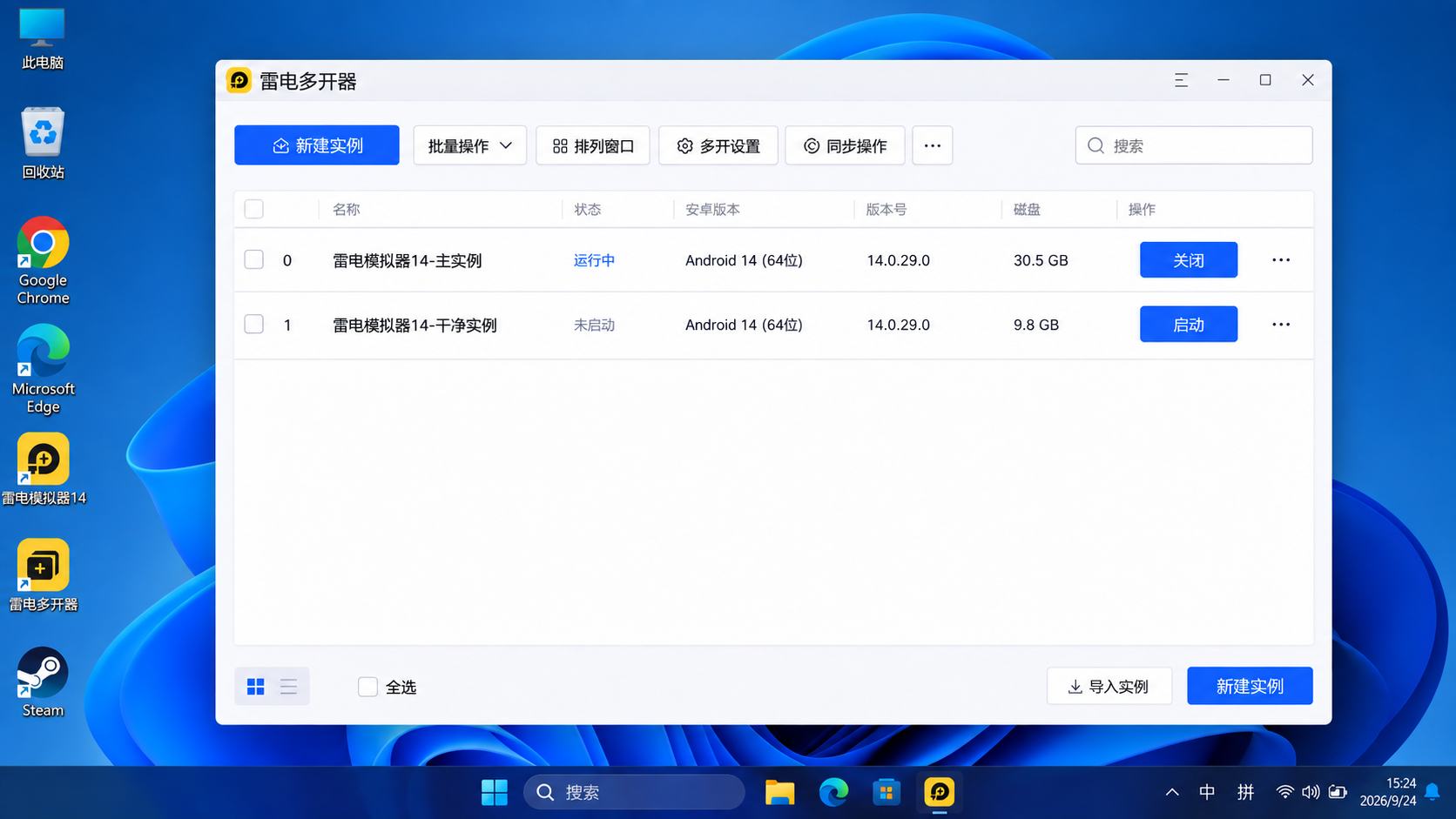
Task: Switch to list view icon
Action: [x=288, y=687]
